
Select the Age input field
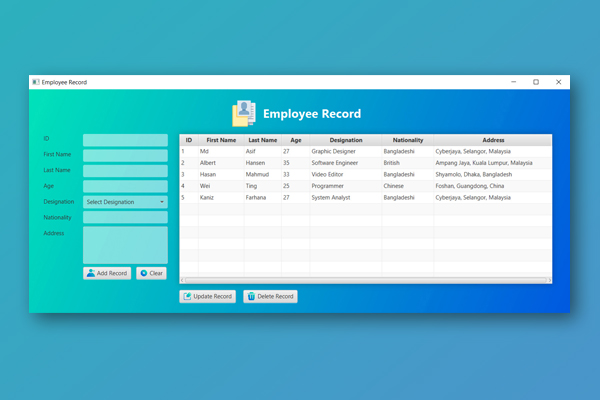[x=125, y=186]
